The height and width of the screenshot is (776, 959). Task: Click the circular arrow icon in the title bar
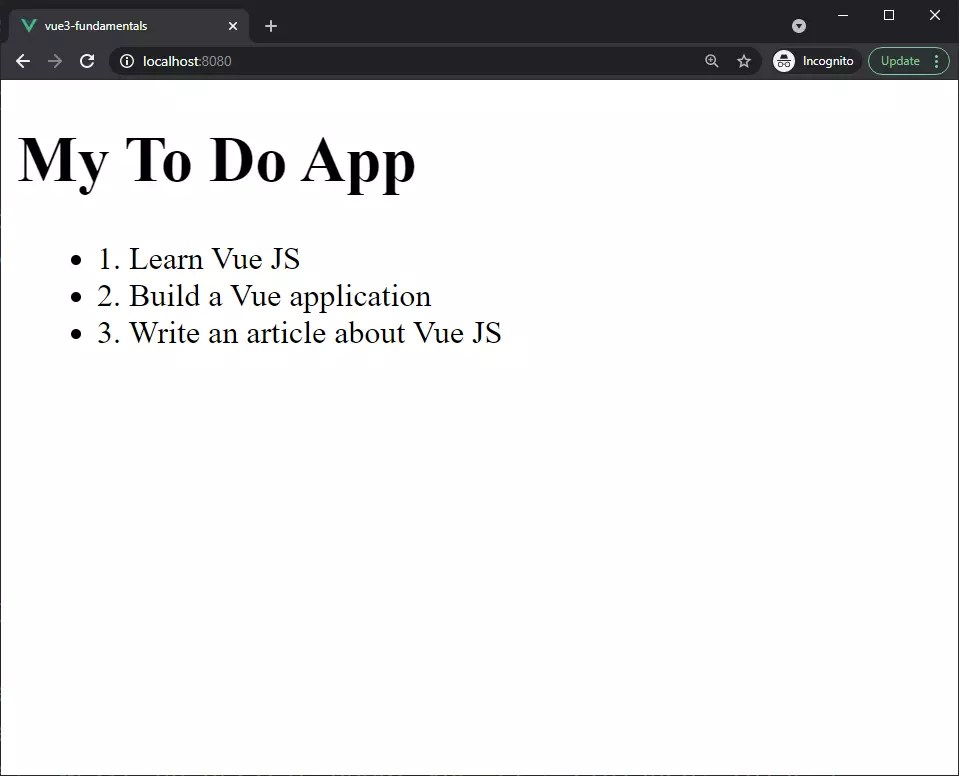(797, 26)
